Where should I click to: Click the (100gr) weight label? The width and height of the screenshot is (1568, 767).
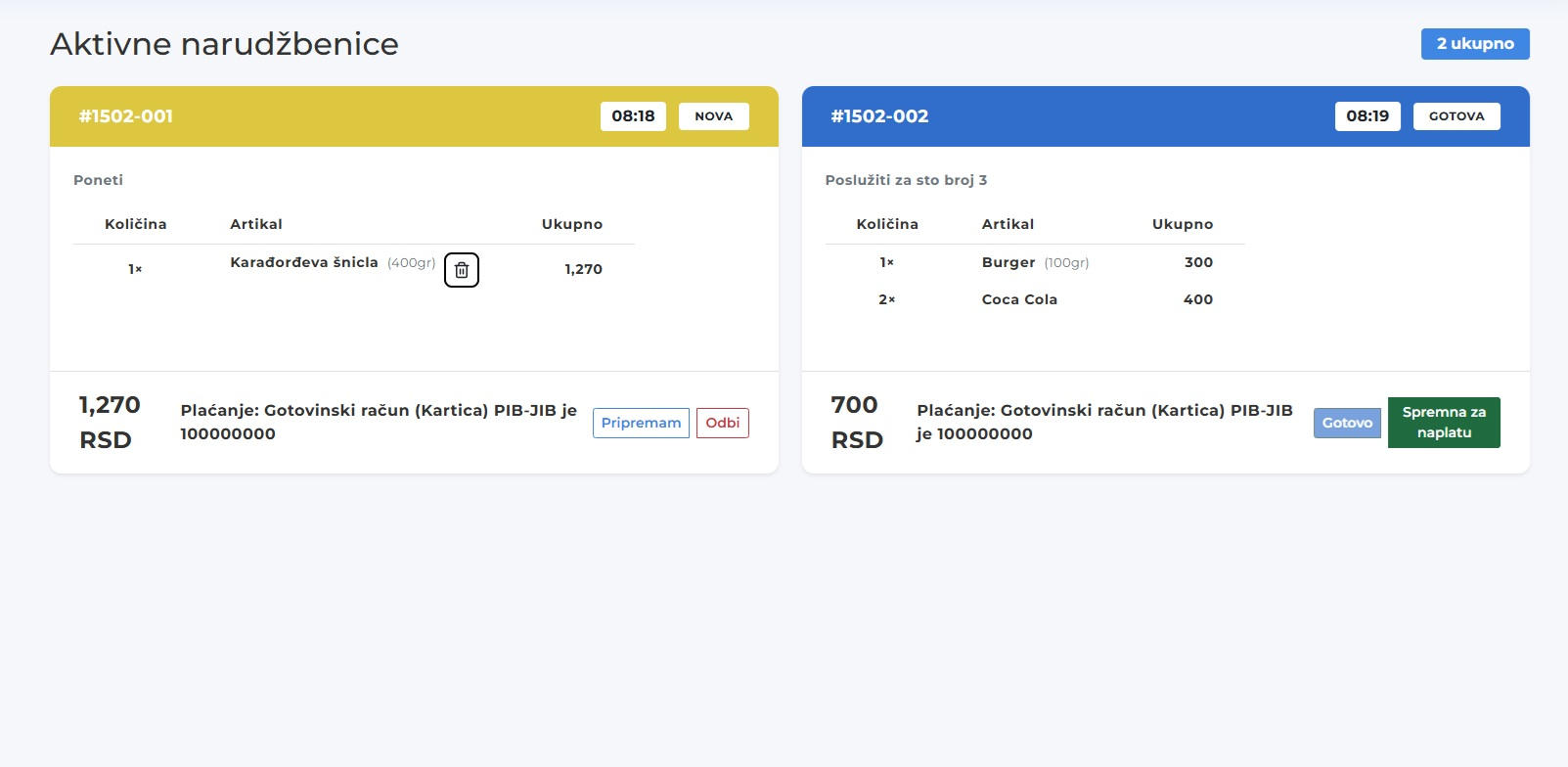(x=1066, y=263)
